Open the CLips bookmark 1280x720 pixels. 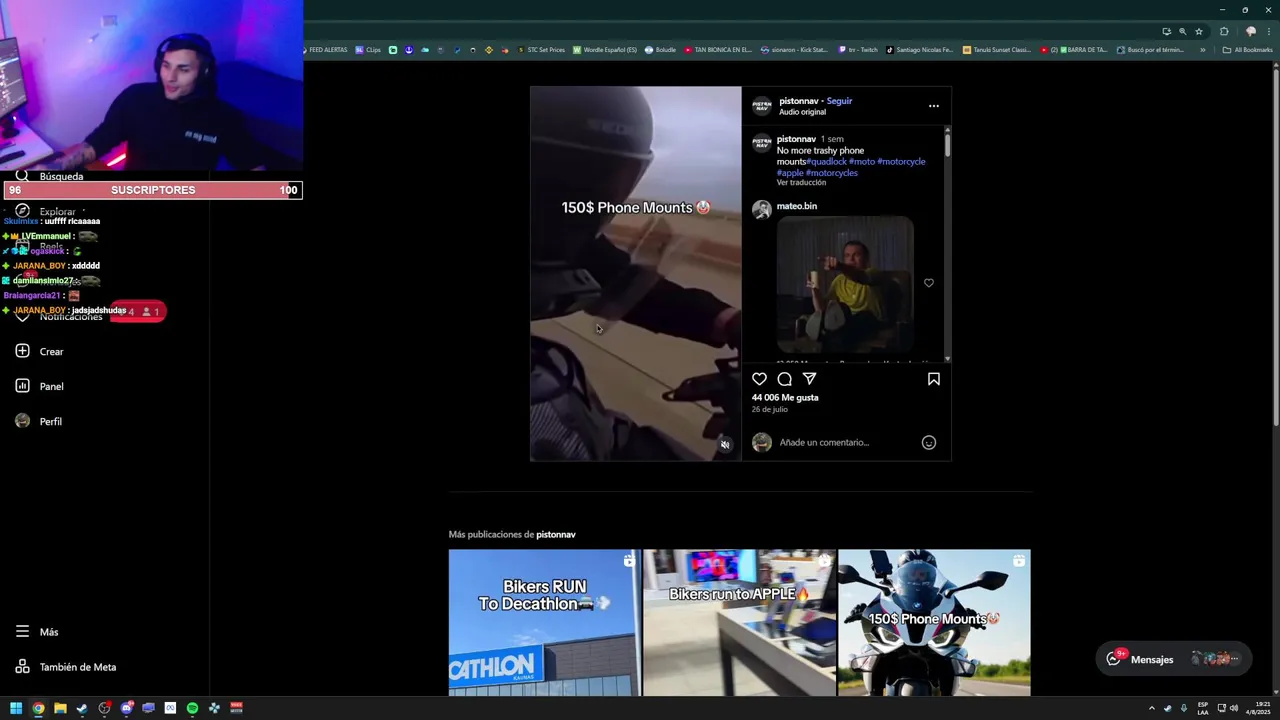coord(368,50)
